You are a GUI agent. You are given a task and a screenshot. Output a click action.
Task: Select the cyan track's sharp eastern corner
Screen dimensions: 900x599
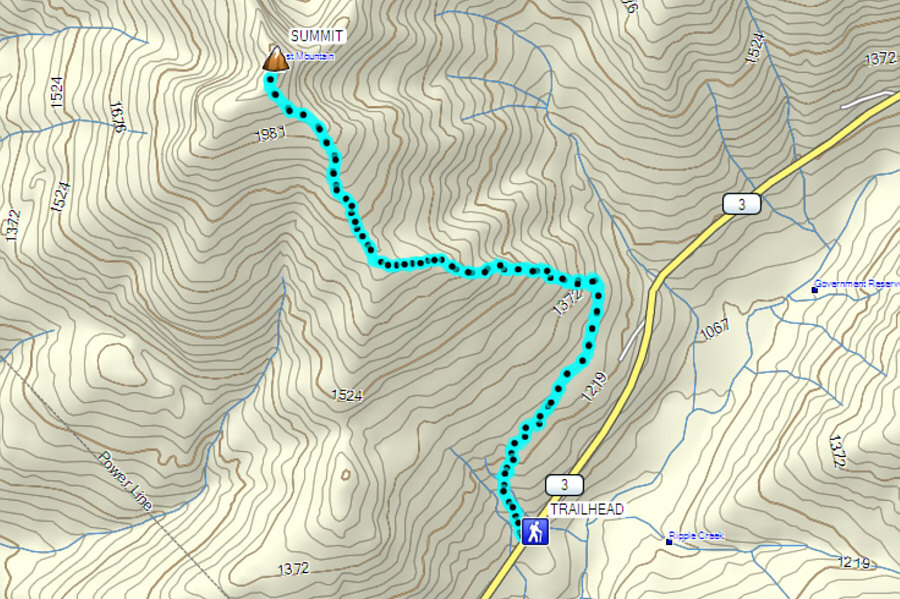(x=594, y=282)
